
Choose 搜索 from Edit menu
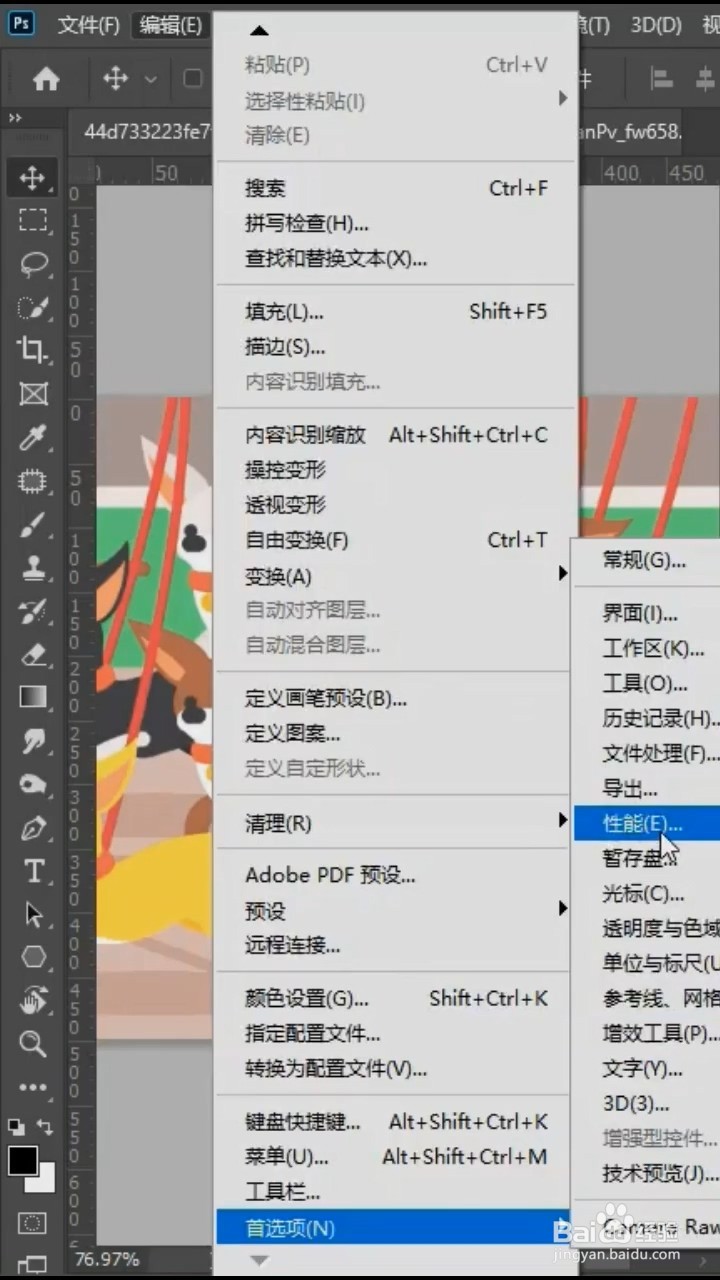pyautogui.click(x=397, y=188)
